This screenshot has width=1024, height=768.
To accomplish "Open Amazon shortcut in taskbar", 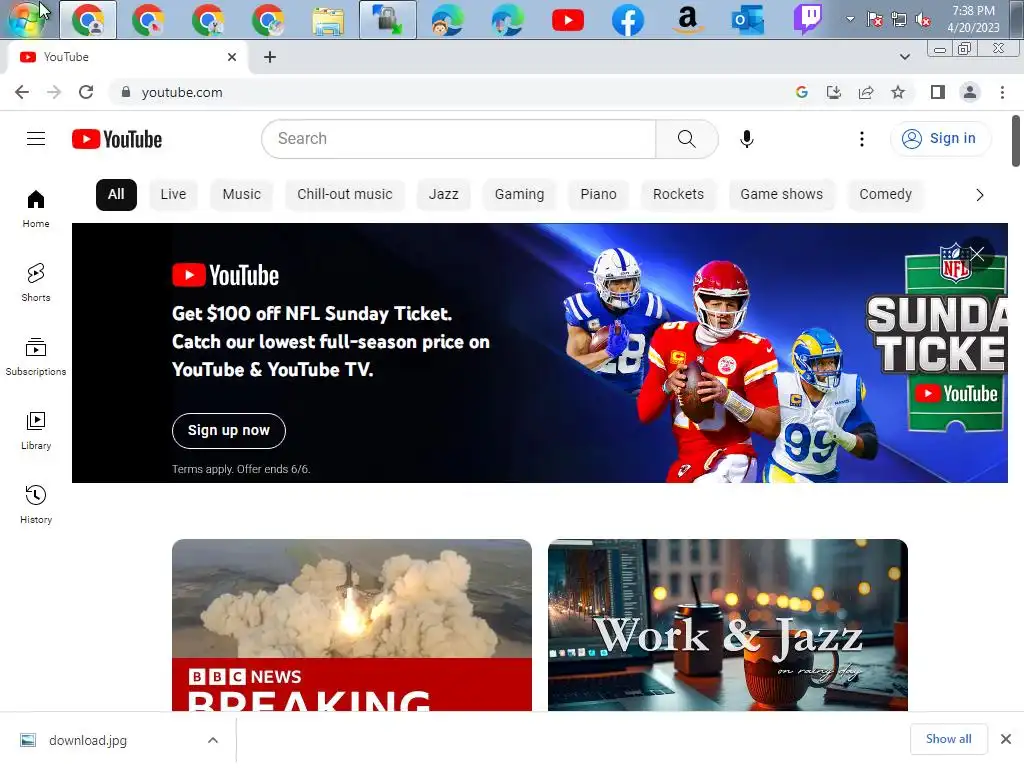I will tap(687, 20).
